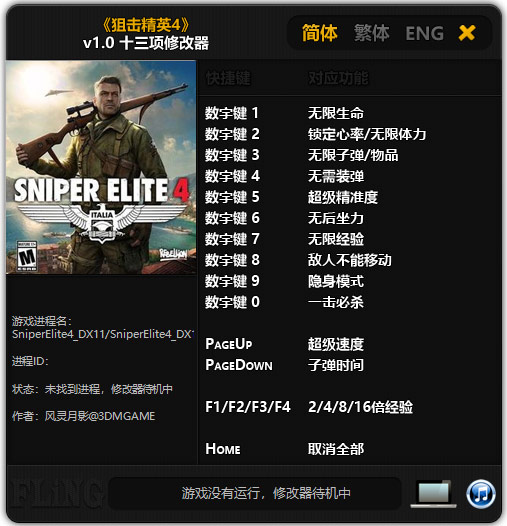This screenshot has height=526, width=507.
Task: Click the laptop monitor icon
Action: [433, 494]
